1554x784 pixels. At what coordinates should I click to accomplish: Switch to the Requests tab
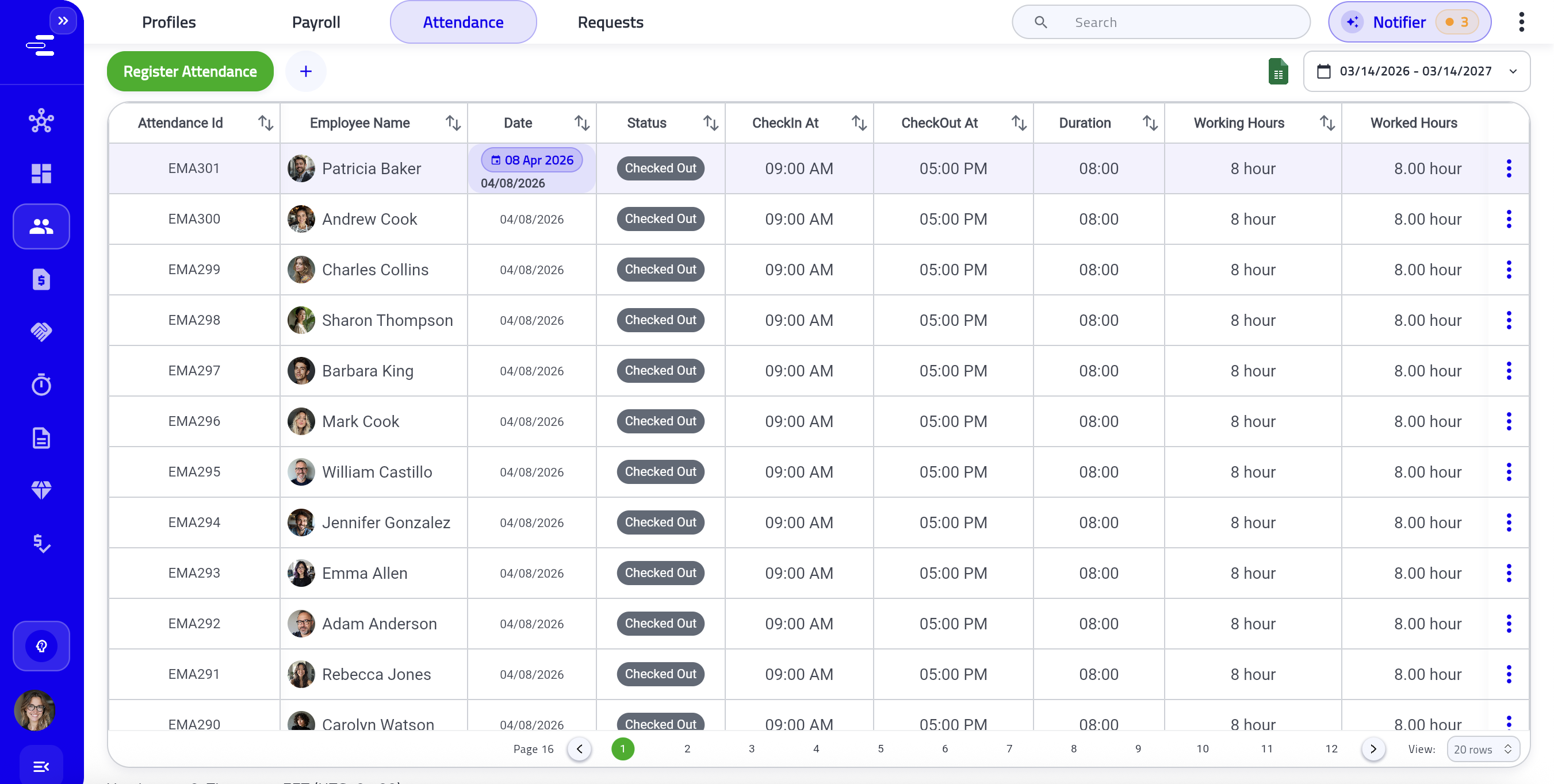[610, 22]
